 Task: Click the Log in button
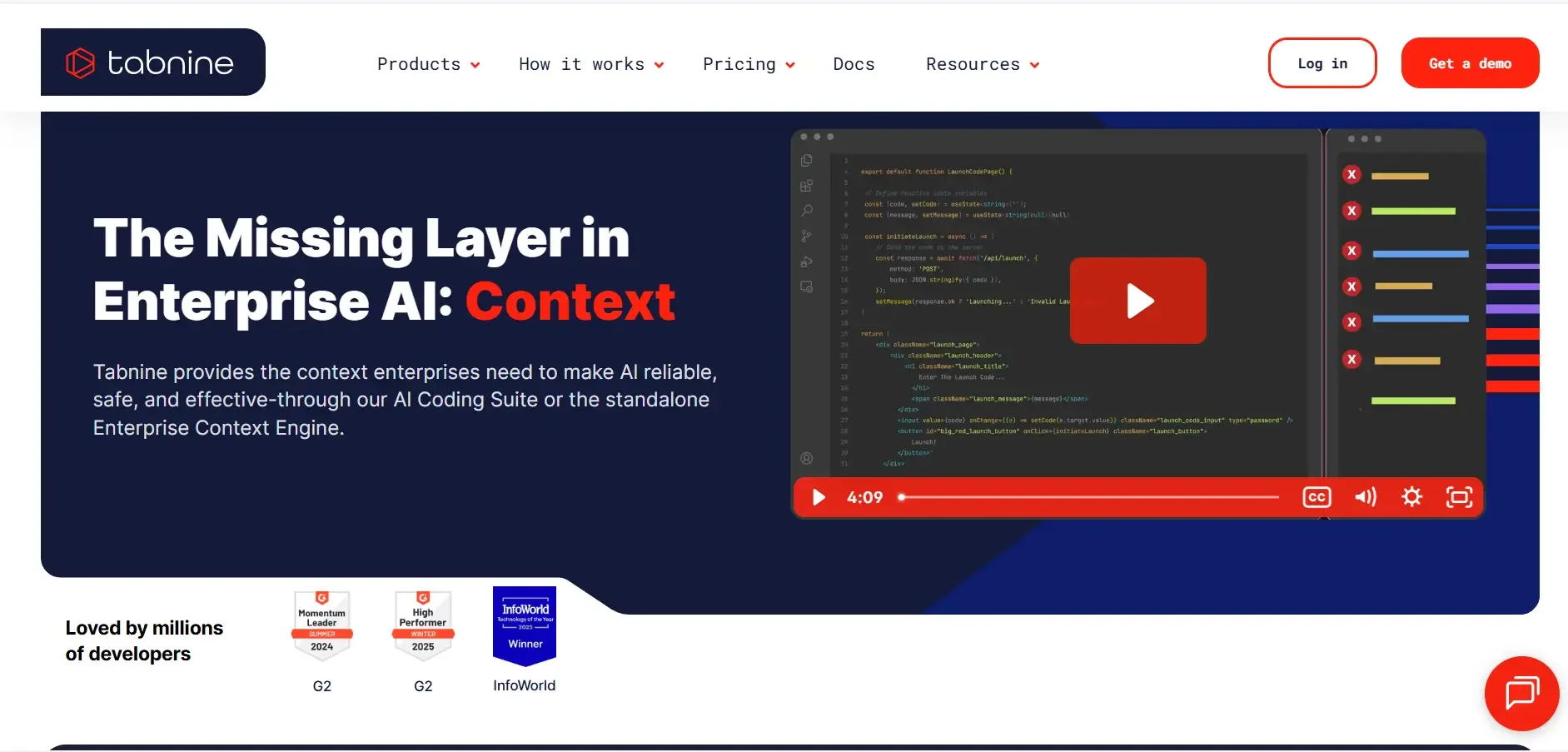[1322, 62]
